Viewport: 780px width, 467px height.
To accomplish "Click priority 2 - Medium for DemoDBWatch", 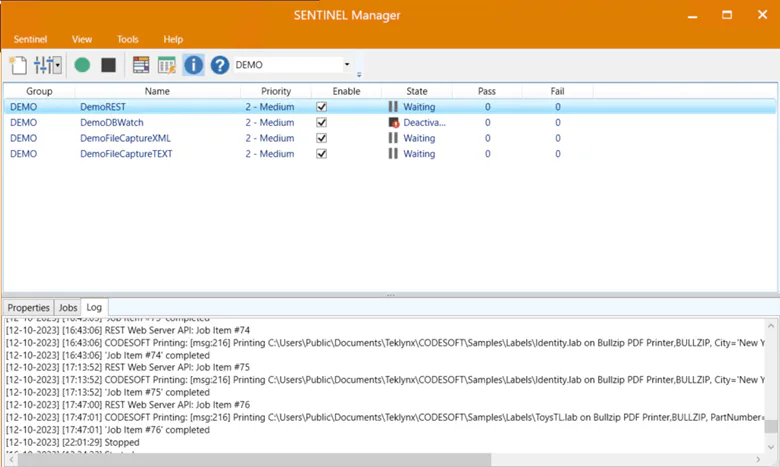I will (x=270, y=122).
